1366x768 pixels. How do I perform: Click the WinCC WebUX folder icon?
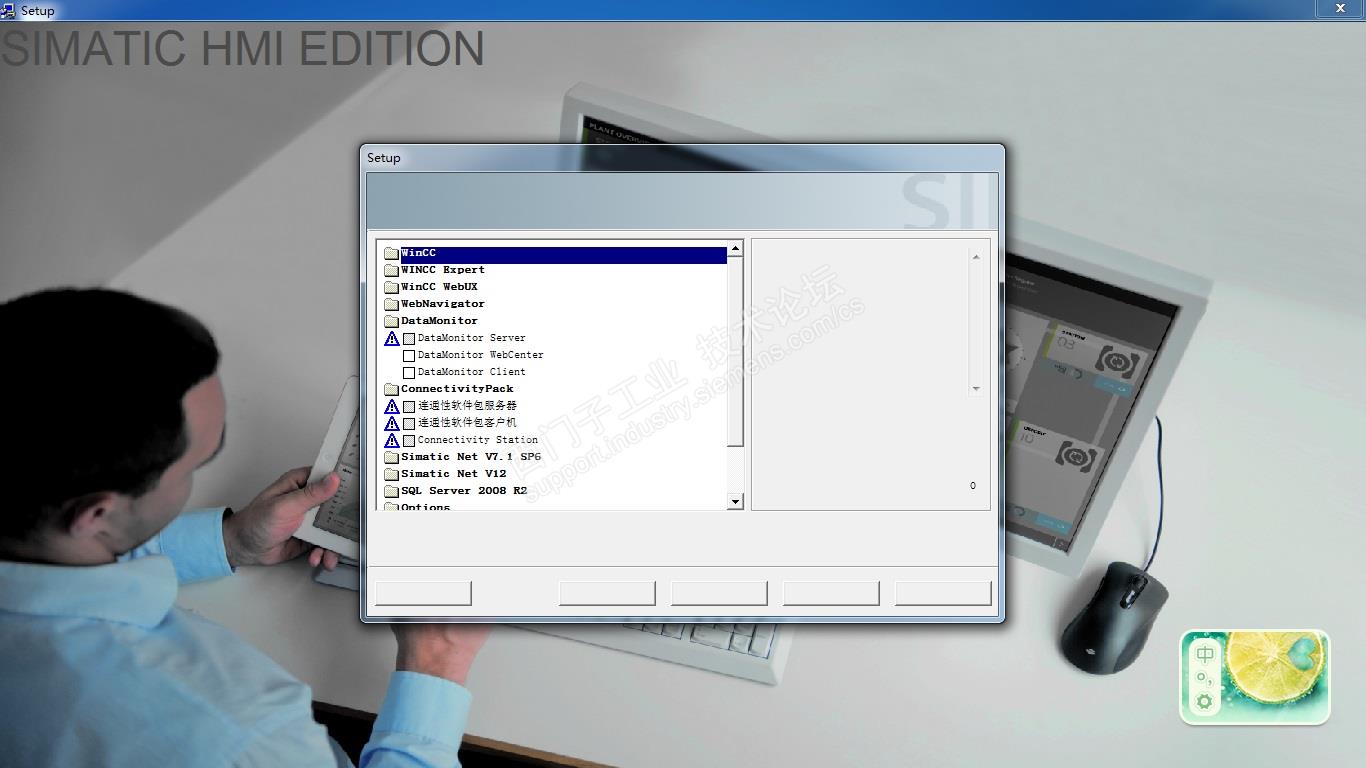[391, 288]
